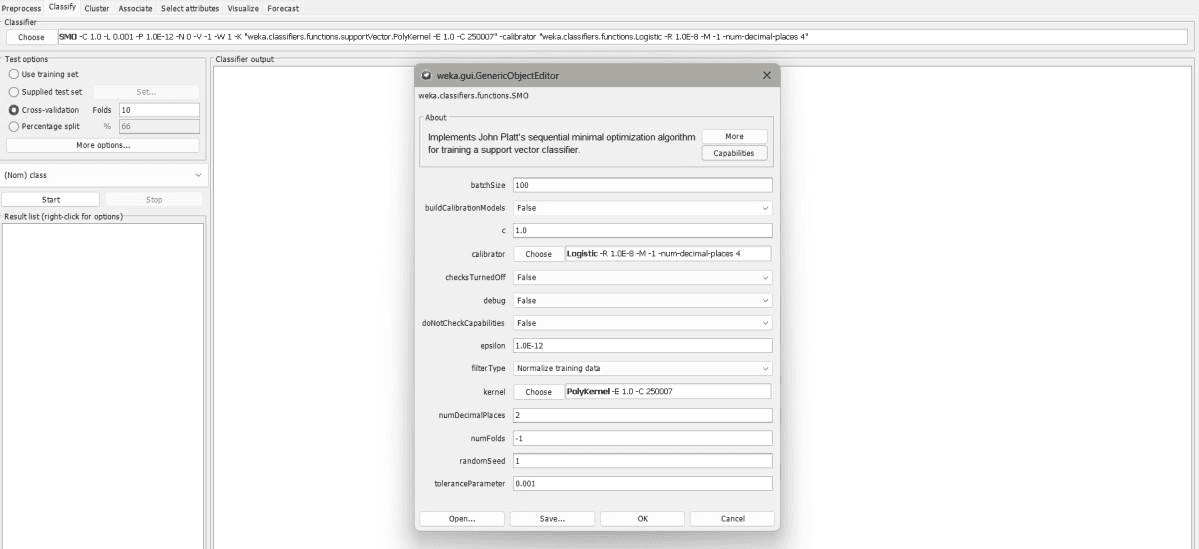Click the Capabilities button
Viewport: 1199px width, 549px height.
point(734,153)
